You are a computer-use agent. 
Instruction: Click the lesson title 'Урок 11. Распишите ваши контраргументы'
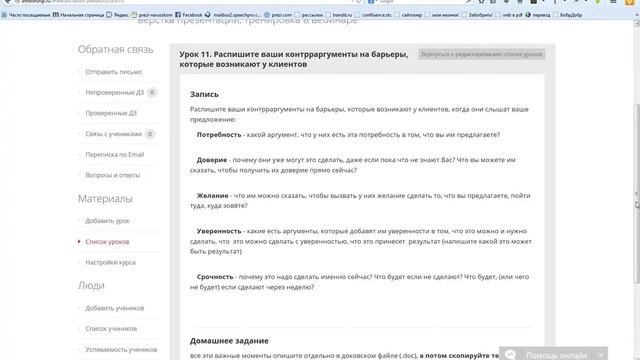coord(293,59)
